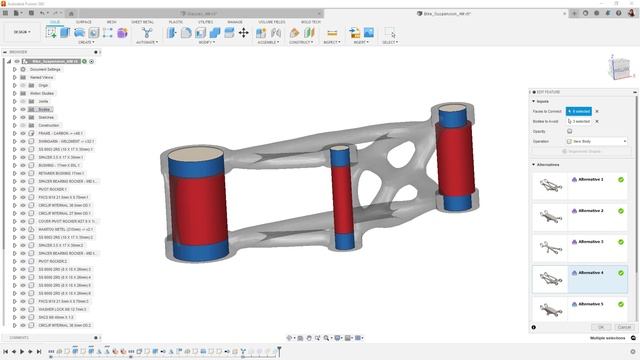Toggle visibility of PIVOT ROCKER:1 component

pos(23,189)
